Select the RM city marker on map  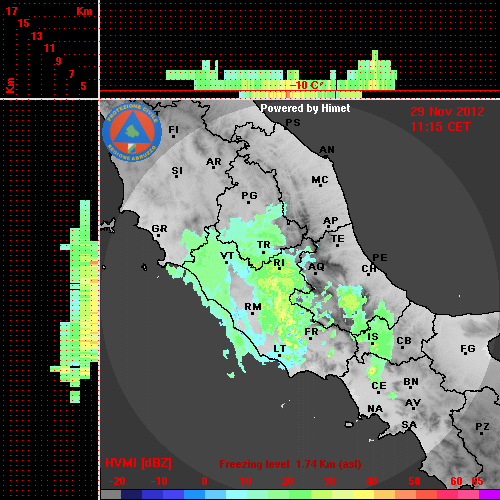click(253, 313)
